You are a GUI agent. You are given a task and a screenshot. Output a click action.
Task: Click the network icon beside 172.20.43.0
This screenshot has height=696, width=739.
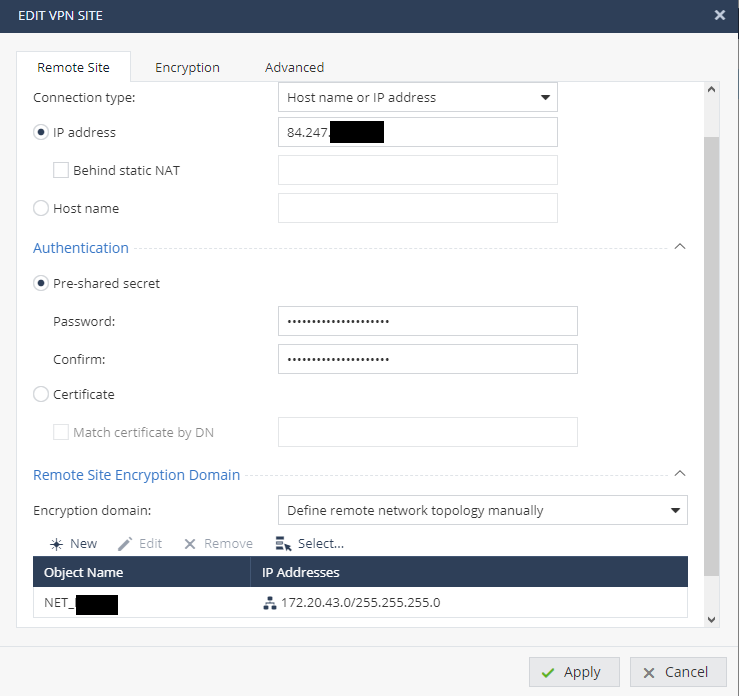coord(269,602)
